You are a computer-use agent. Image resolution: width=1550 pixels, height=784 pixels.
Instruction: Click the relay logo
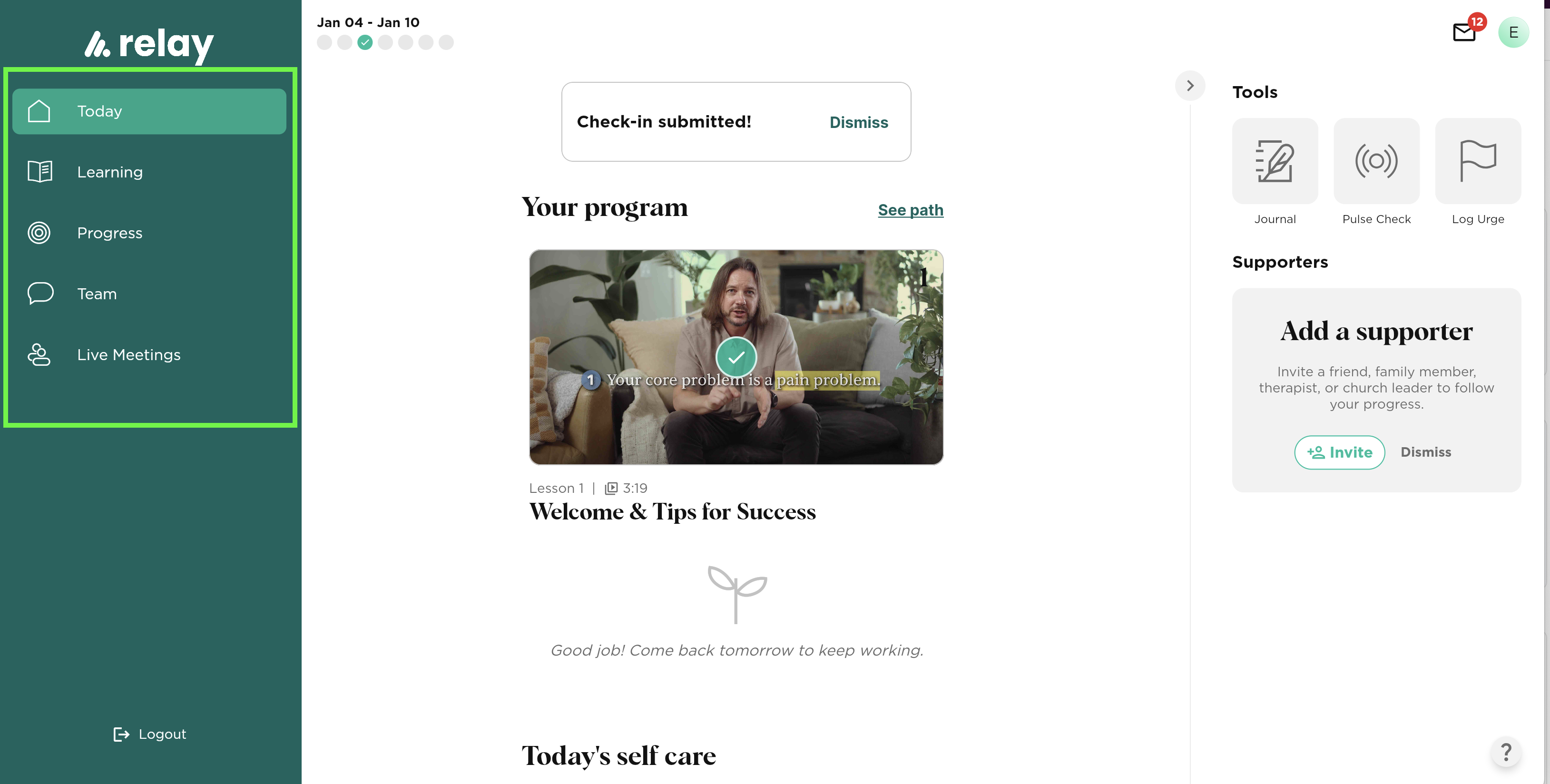(149, 44)
